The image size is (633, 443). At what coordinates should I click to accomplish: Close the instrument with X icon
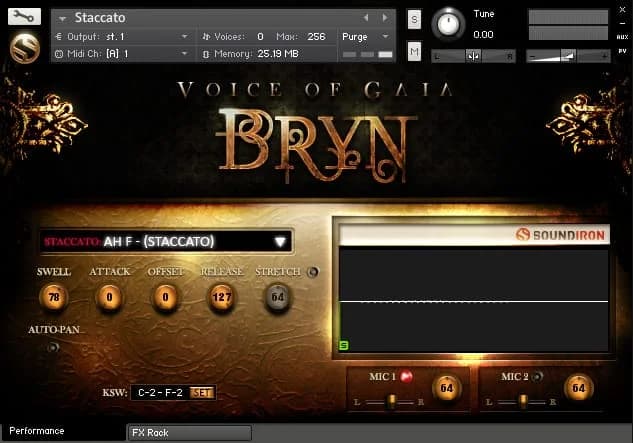click(623, 10)
